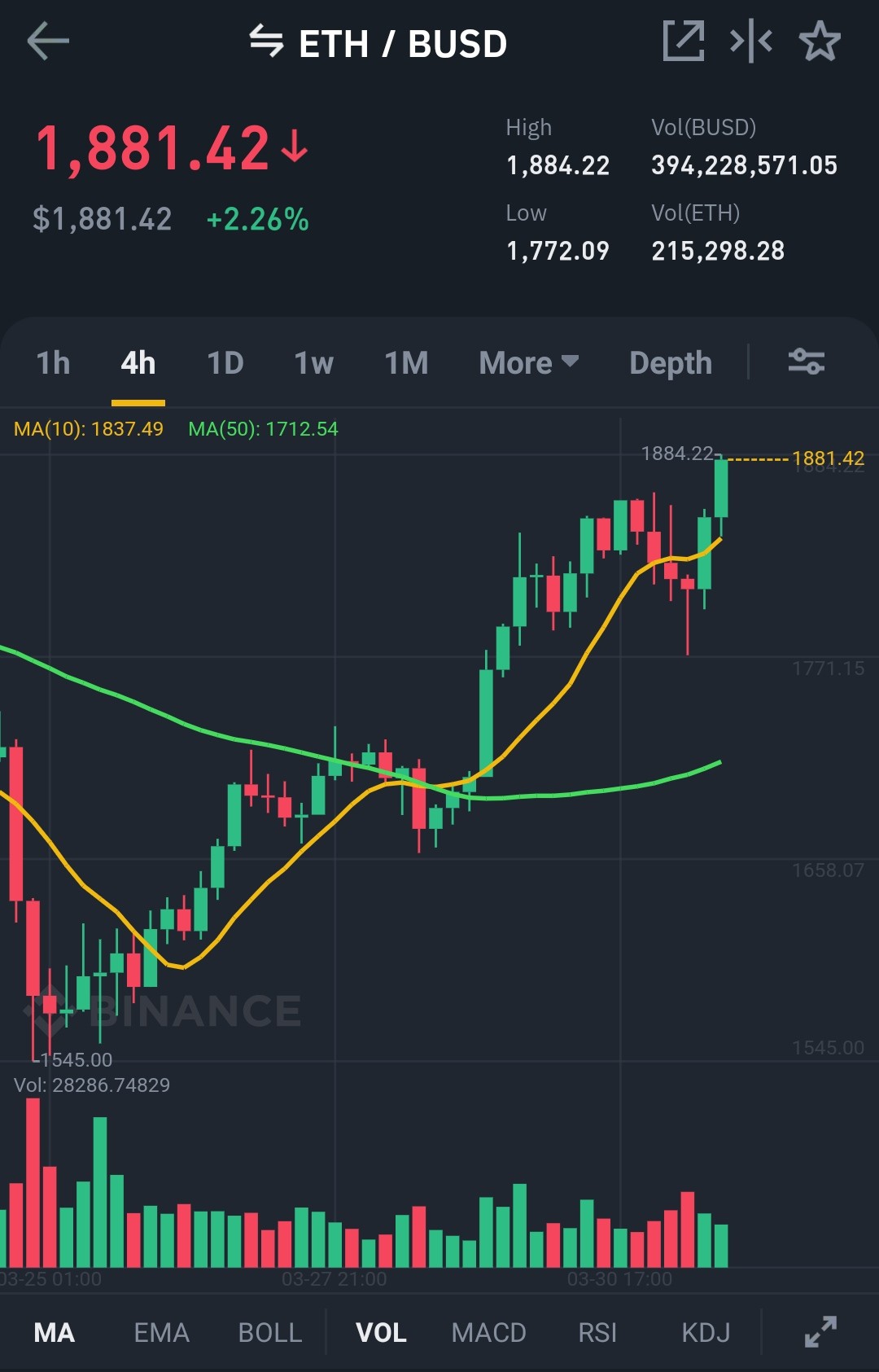
Task: Toggle the MA indicator
Action: [55, 1333]
